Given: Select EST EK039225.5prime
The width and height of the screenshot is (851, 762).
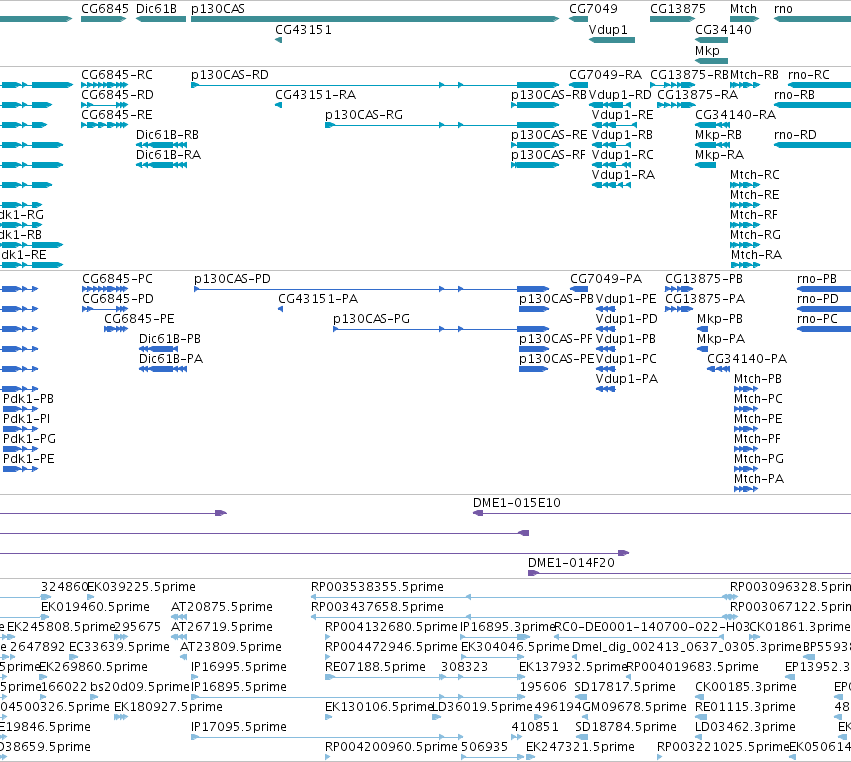Looking at the screenshot, I should point(142,587).
